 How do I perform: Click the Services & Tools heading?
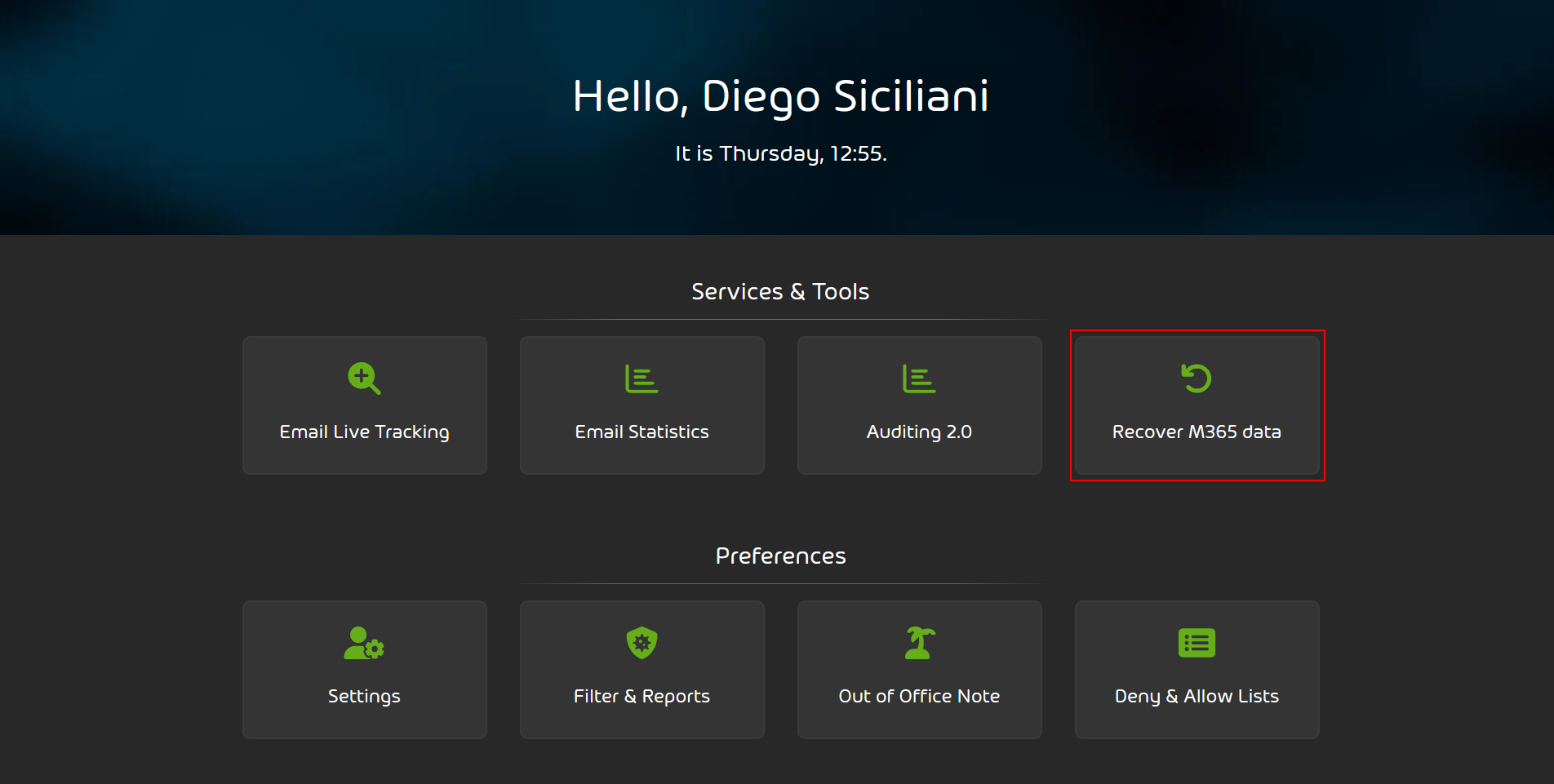780,291
